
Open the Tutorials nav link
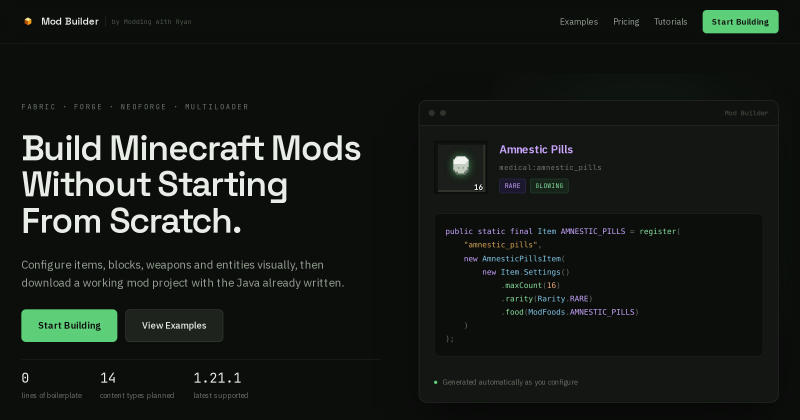(x=670, y=21)
